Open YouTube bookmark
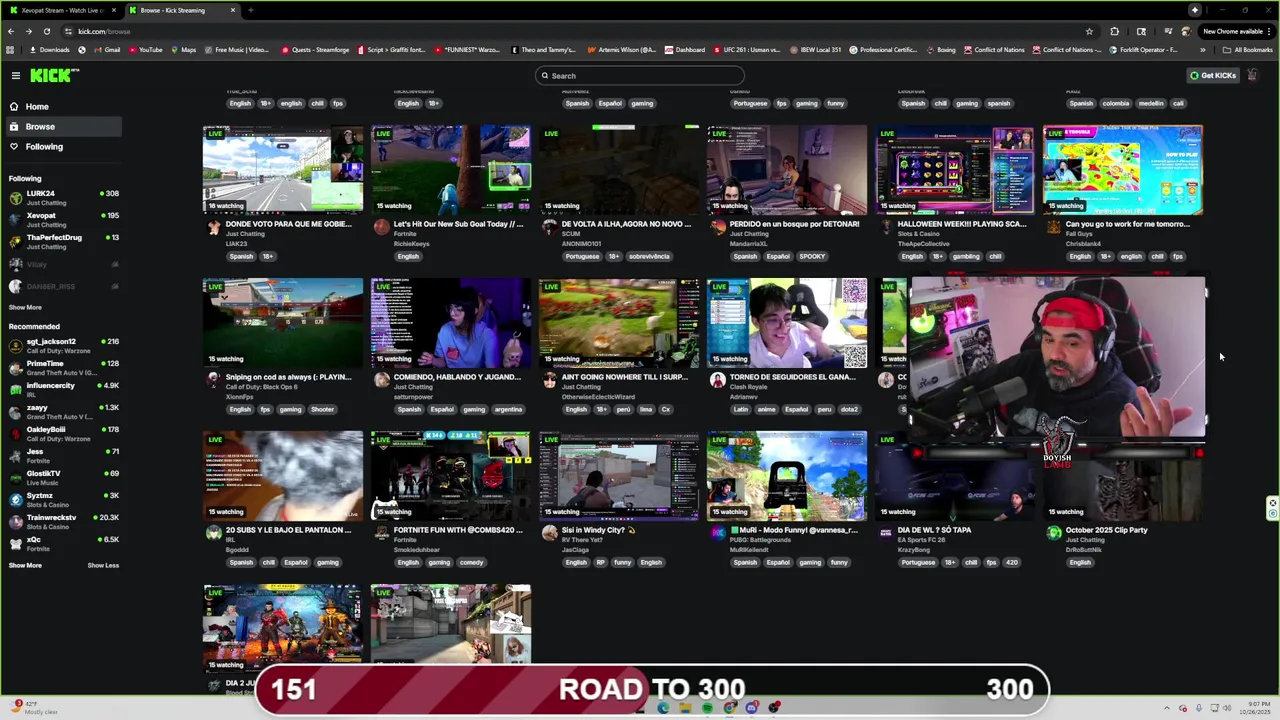Screen dimensions: 1280x720 (x=145, y=50)
